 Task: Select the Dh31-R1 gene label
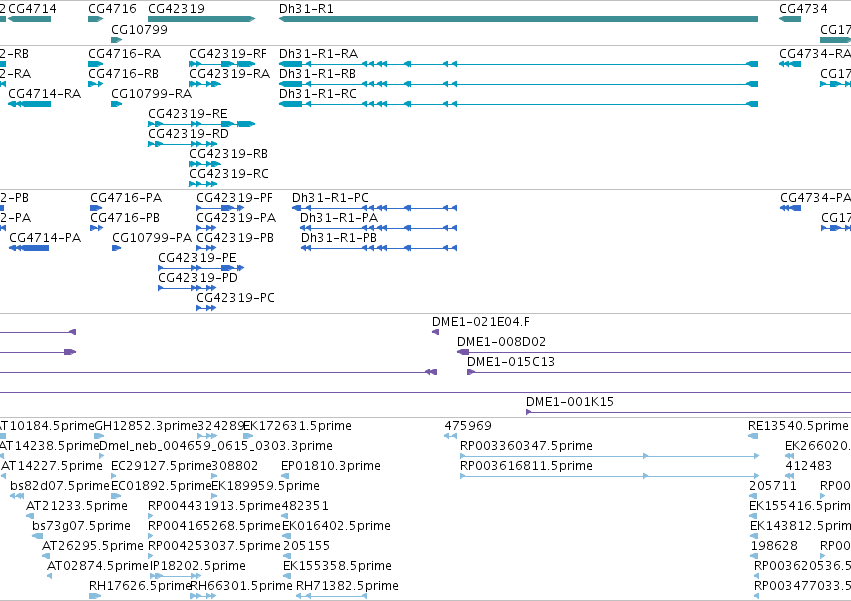coord(306,9)
